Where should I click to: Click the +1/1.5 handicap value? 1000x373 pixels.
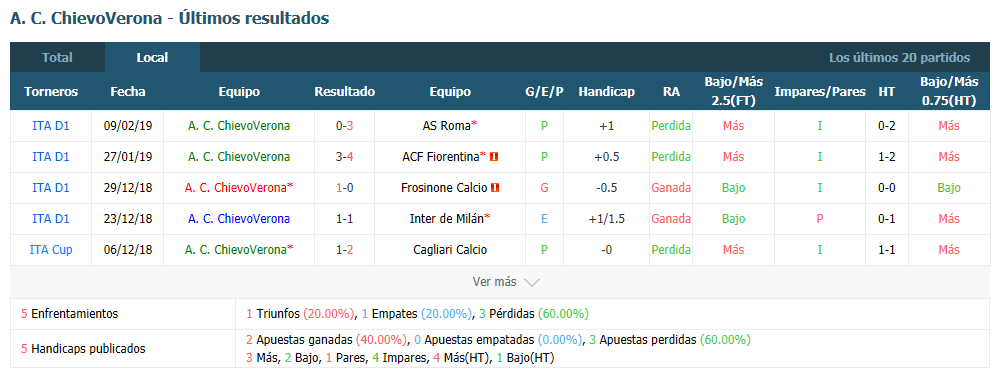point(607,219)
